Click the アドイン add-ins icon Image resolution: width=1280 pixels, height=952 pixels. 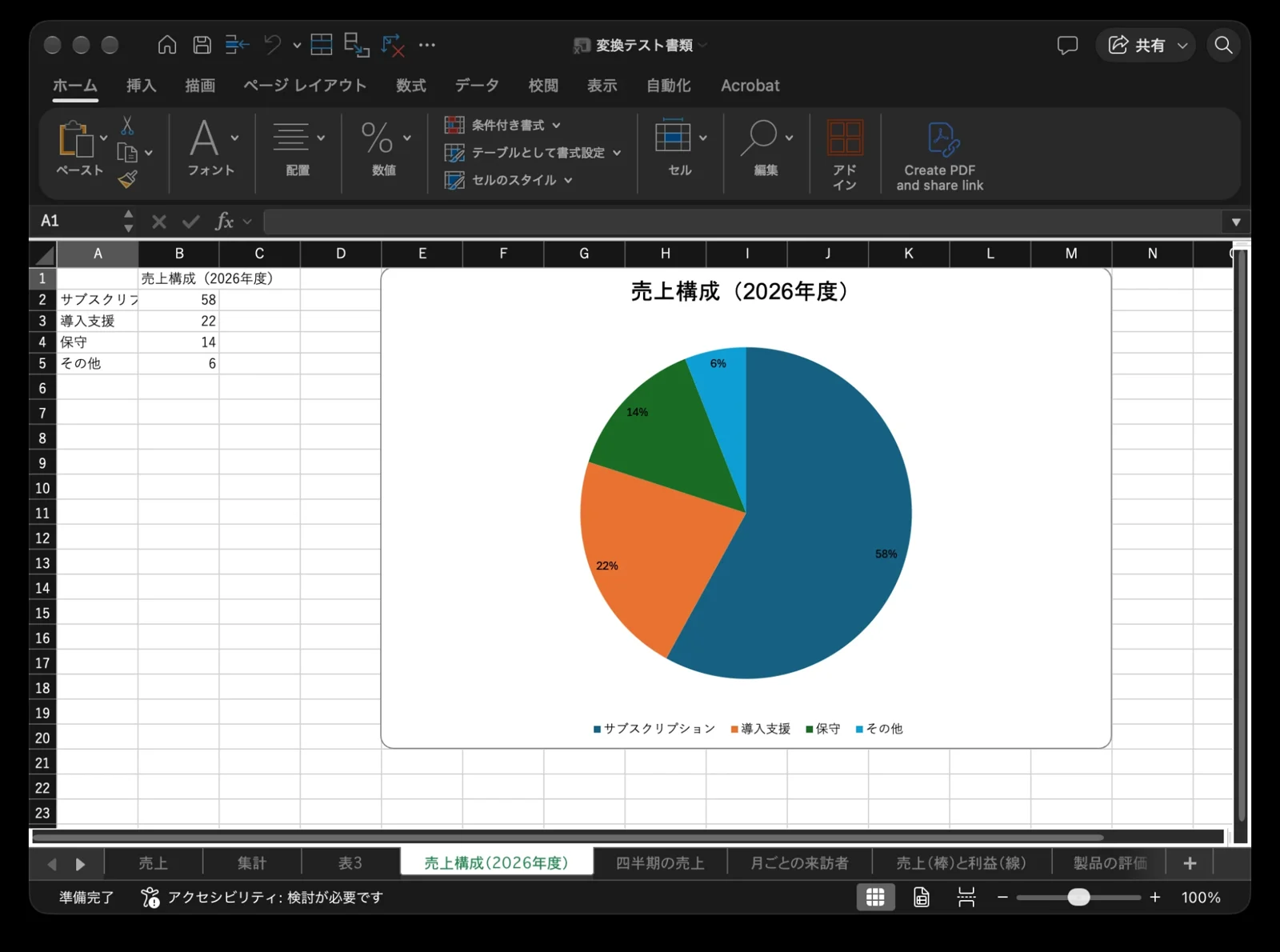click(x=845, y=155)
